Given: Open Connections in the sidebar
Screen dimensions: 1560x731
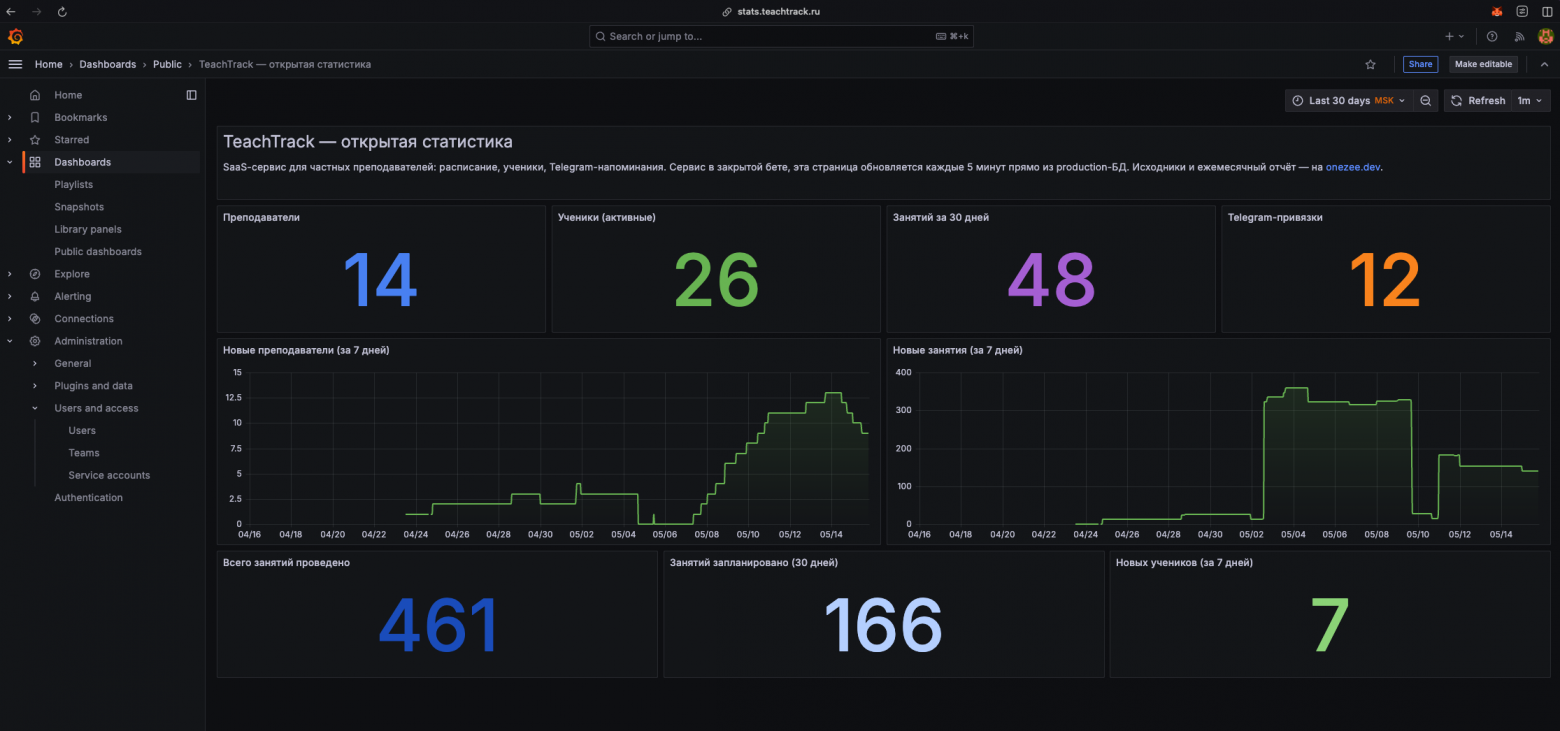Looking at the screenshot, I should click(84, 319).
